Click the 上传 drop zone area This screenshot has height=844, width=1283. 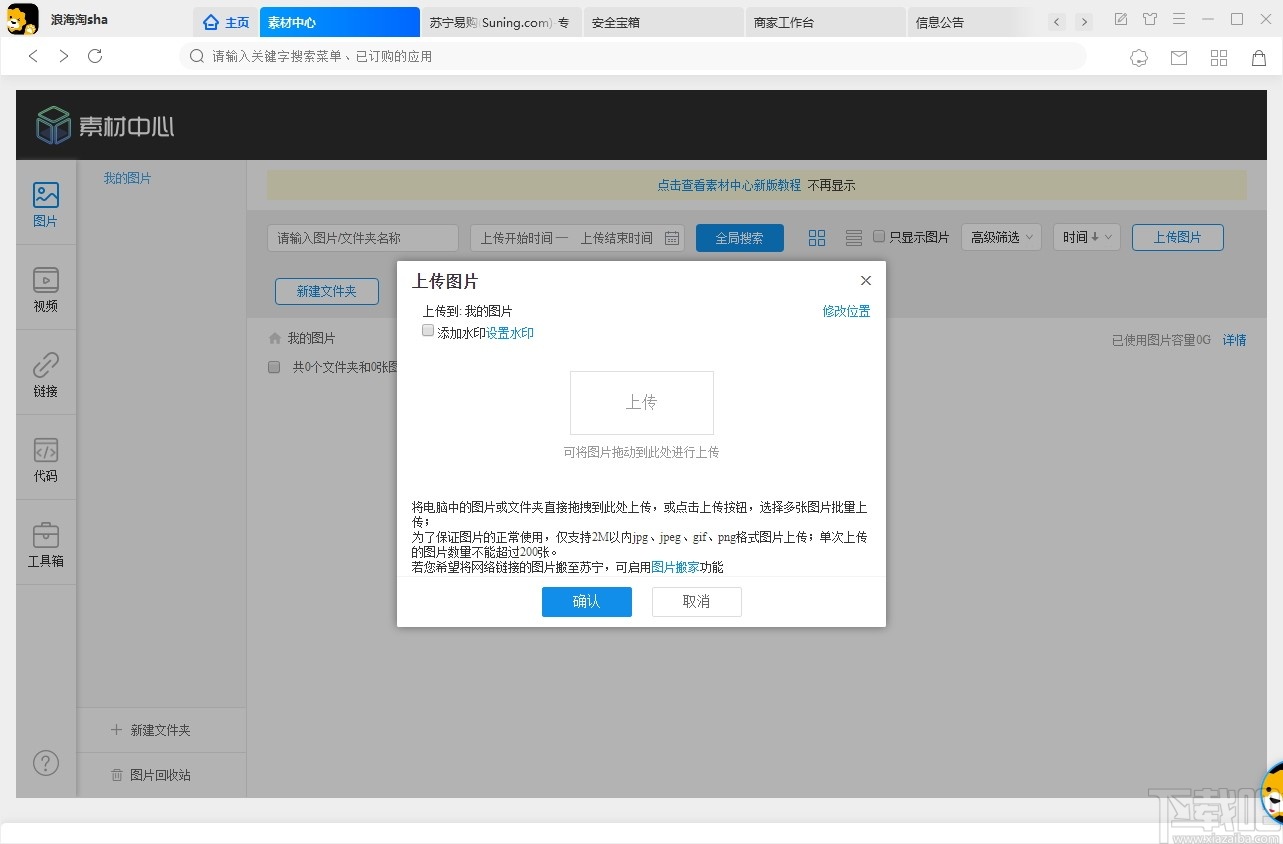point(641,402)
